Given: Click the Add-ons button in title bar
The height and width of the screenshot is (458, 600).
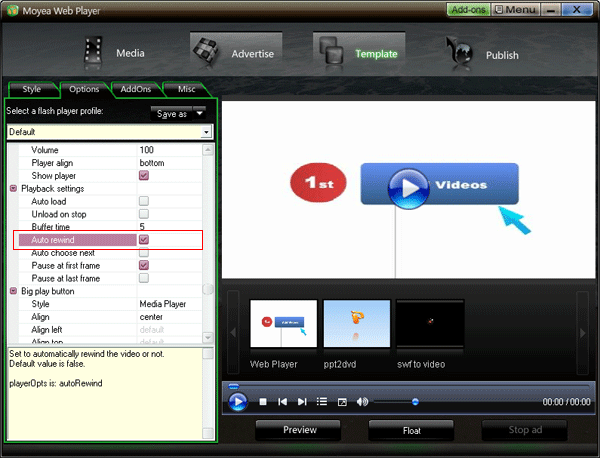Looking at the screenshot, I should pos(468,10).
